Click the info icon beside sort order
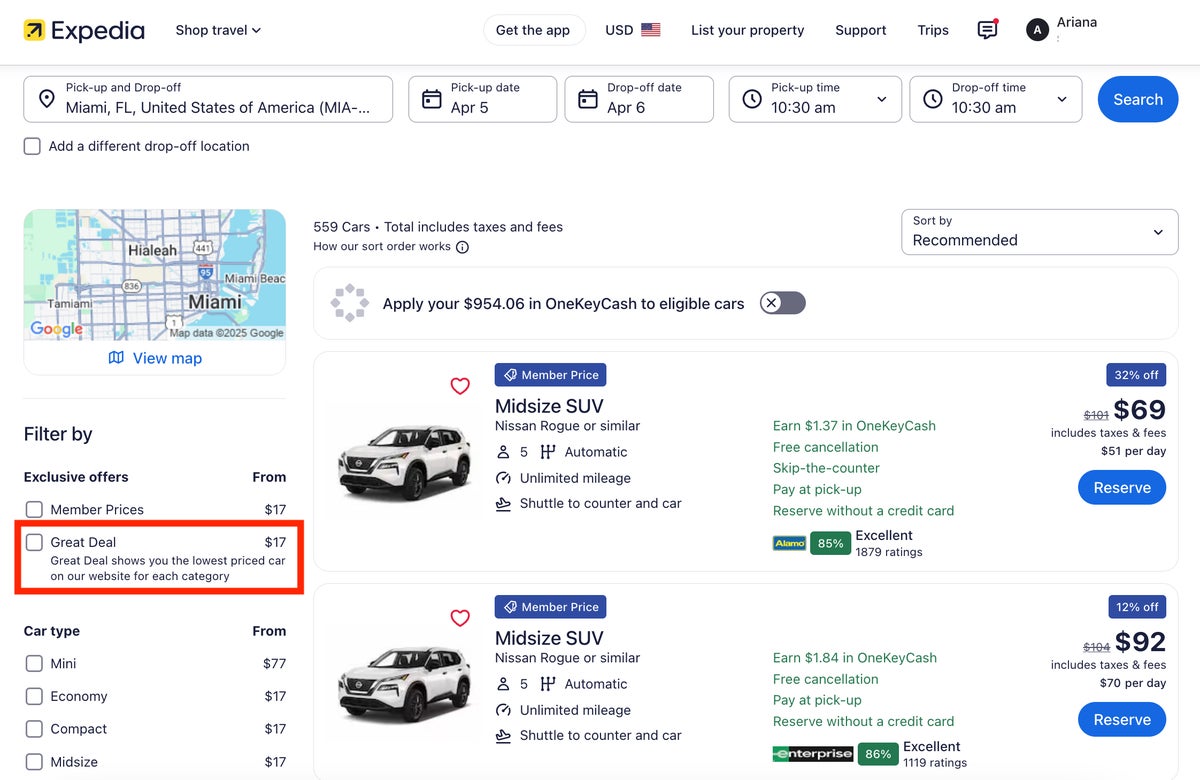 click(x=462, y=247)
